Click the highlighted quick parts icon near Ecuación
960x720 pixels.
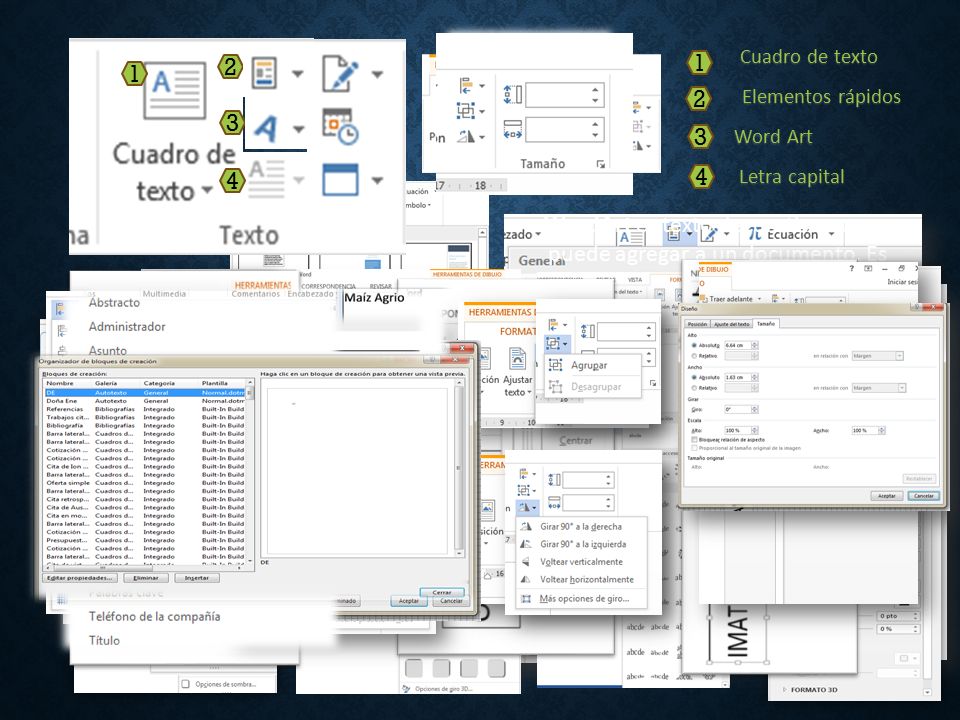673,233
